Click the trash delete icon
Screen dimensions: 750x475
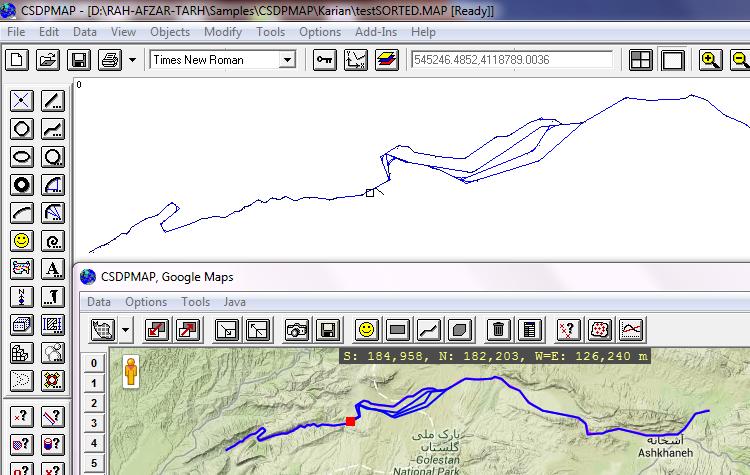pyautogui.click(x=498, y=330)
